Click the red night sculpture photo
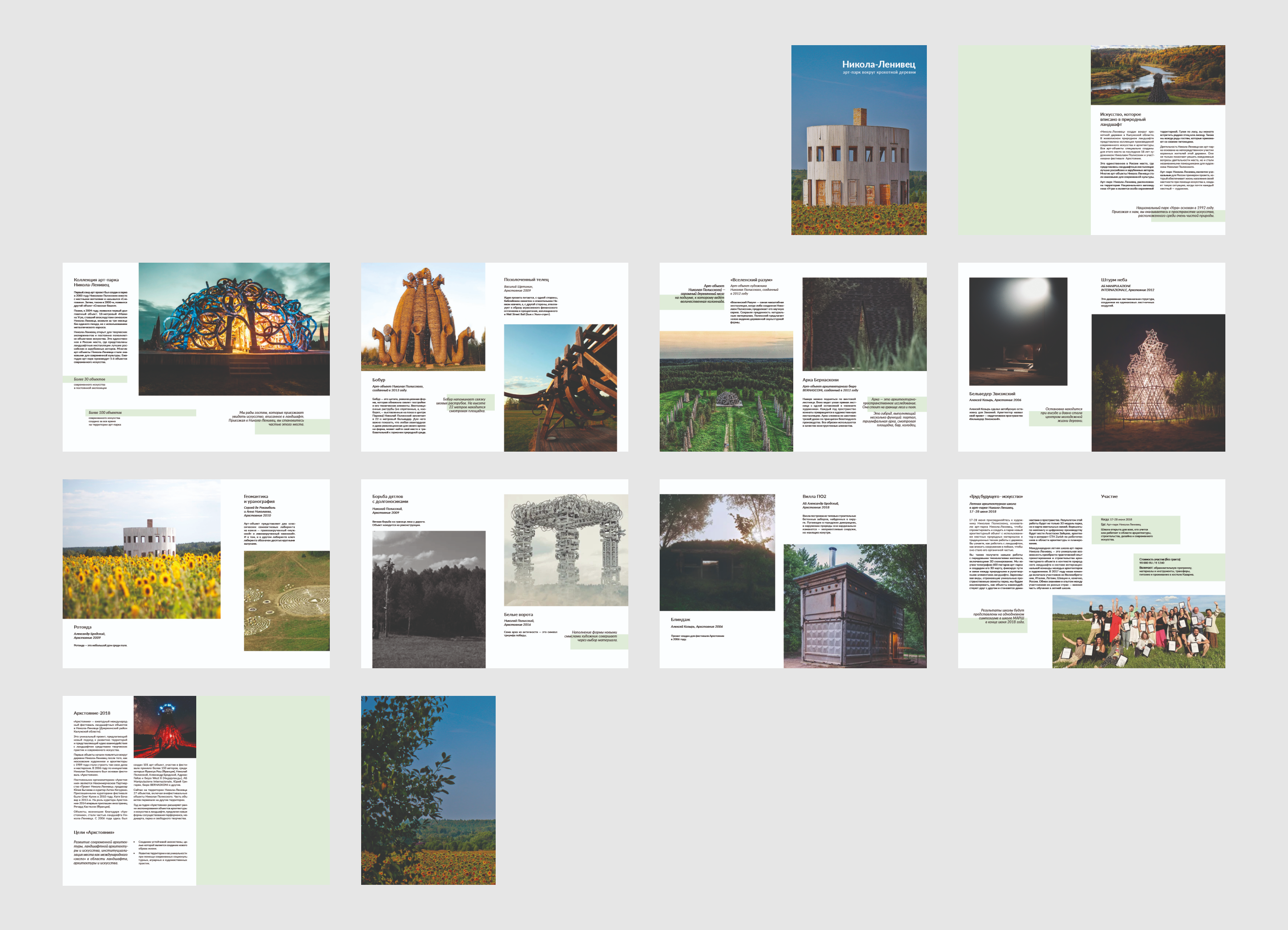This screenshot has height=930, width=1288. pos(165,727)
